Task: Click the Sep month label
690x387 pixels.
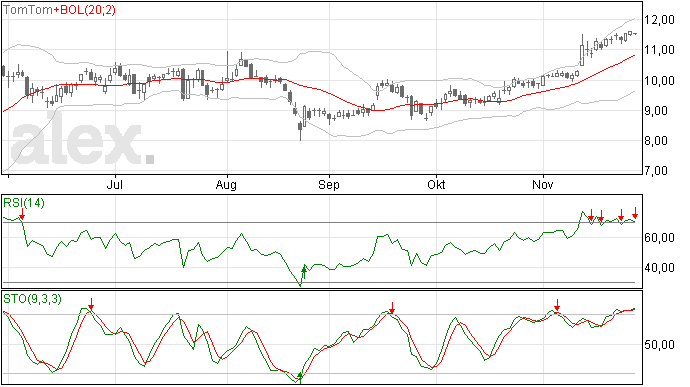Action: [x=329, y=185]
